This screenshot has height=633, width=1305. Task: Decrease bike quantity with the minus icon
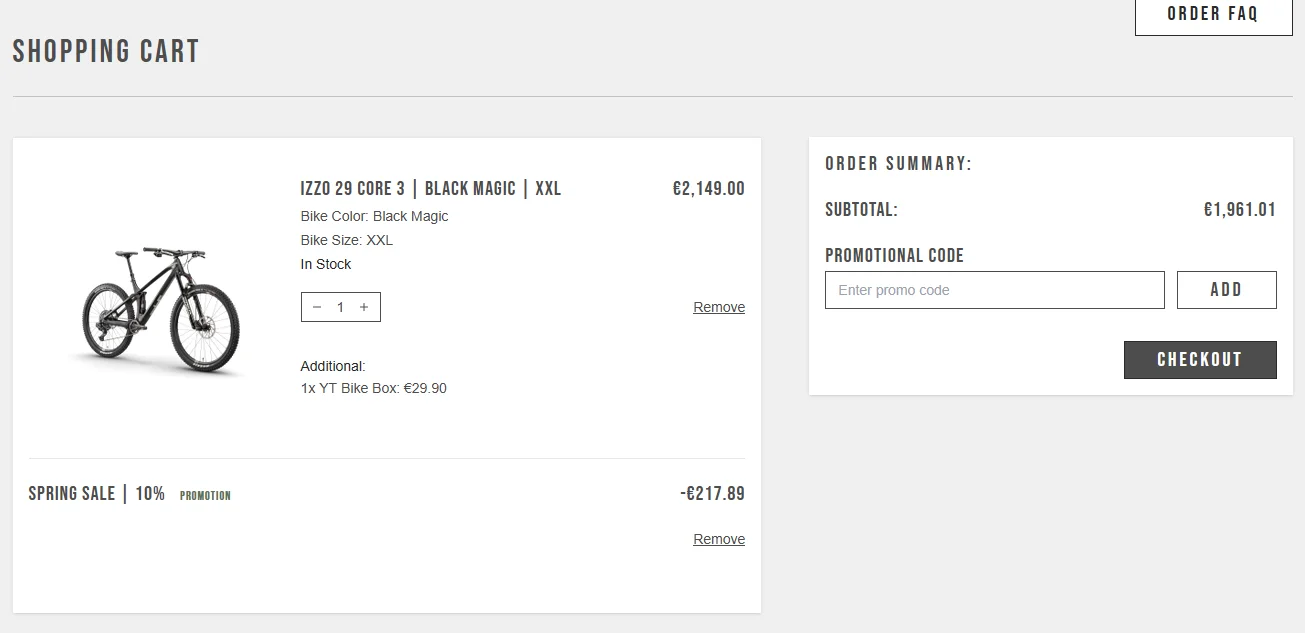pos(317,307)
